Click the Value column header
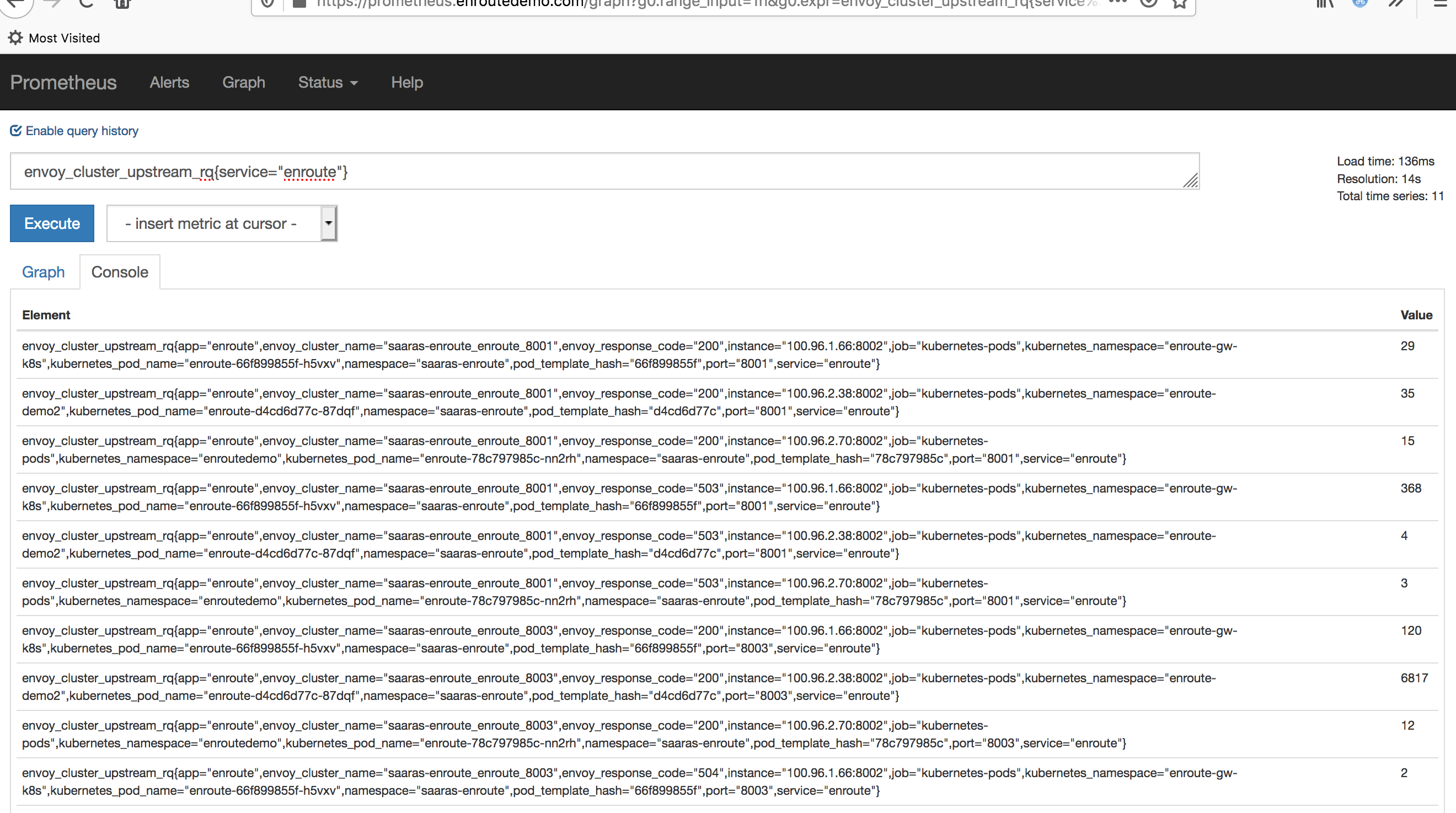Viewport: 1456px width, 813px height. tap(1416, 315)
